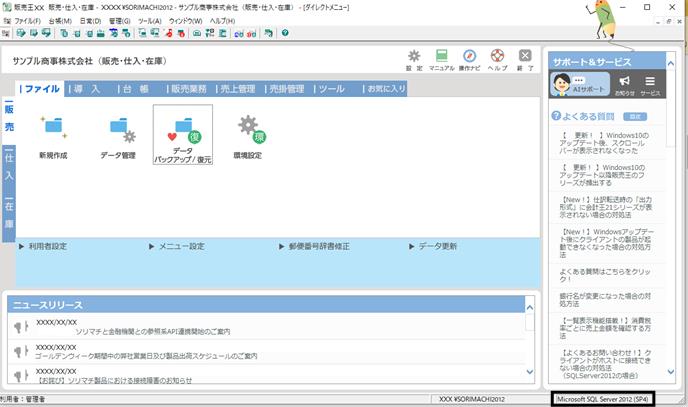Select the ファイル tab in direct menu

(39, 89)
